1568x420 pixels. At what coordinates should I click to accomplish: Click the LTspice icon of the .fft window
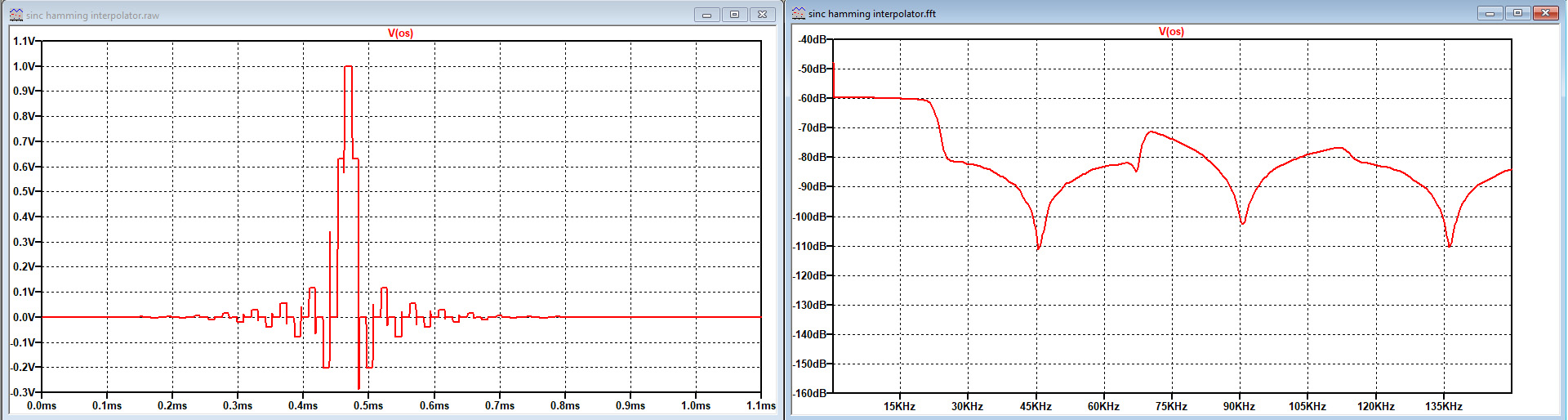point(798,13)
